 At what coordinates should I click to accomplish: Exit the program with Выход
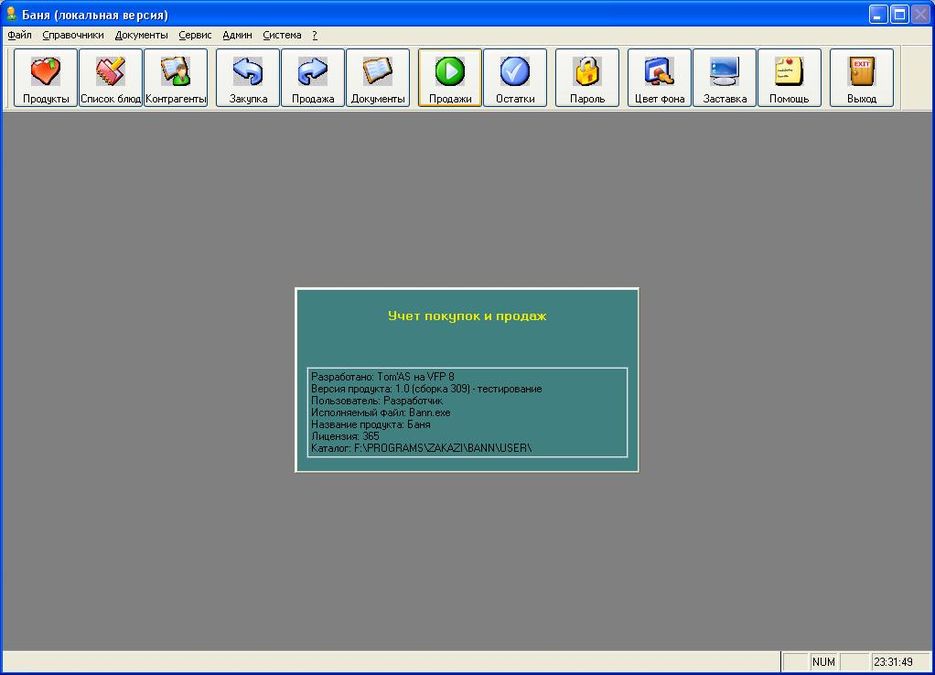coord(862,78)
